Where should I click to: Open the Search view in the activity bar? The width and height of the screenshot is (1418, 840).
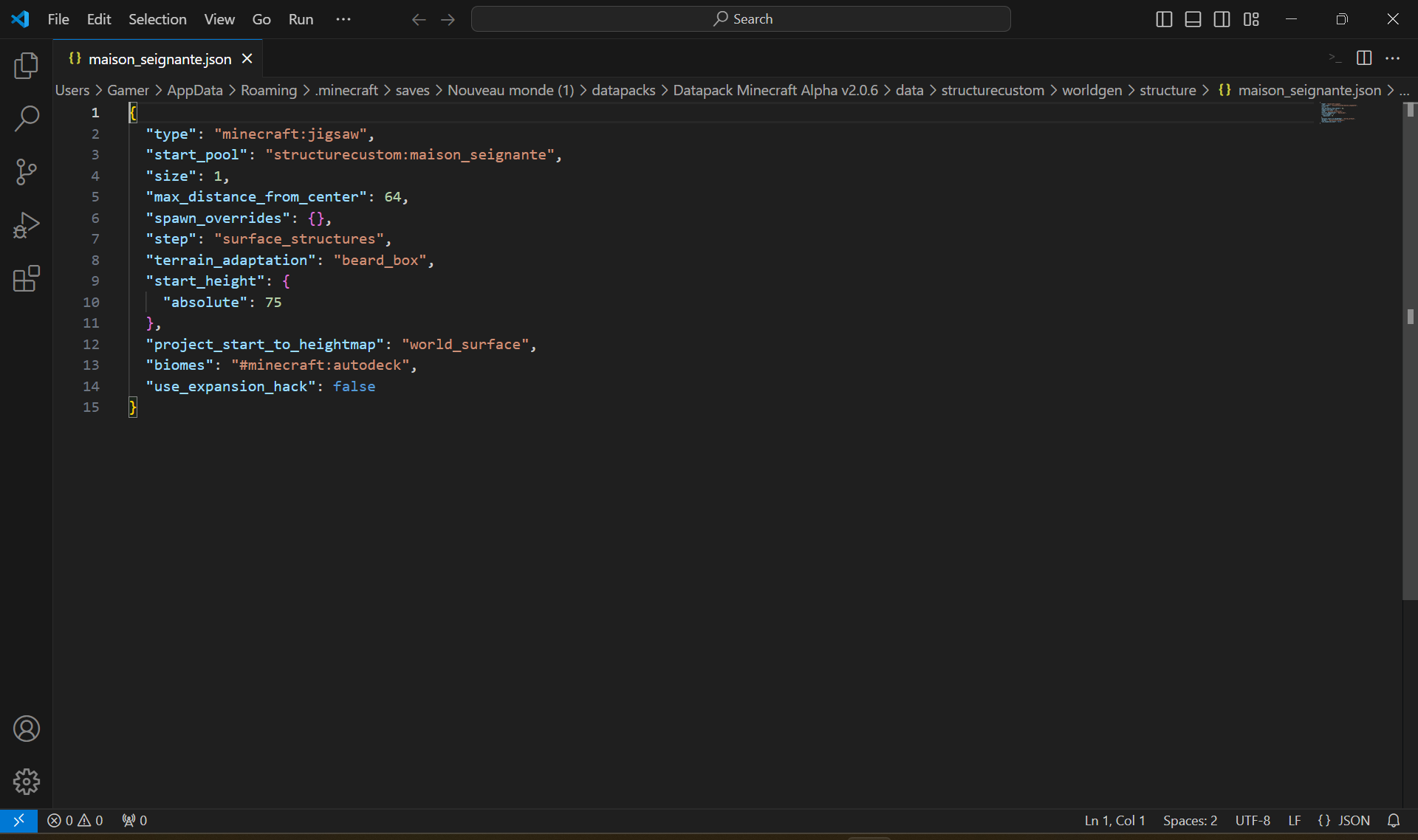[x=27, y=118]
